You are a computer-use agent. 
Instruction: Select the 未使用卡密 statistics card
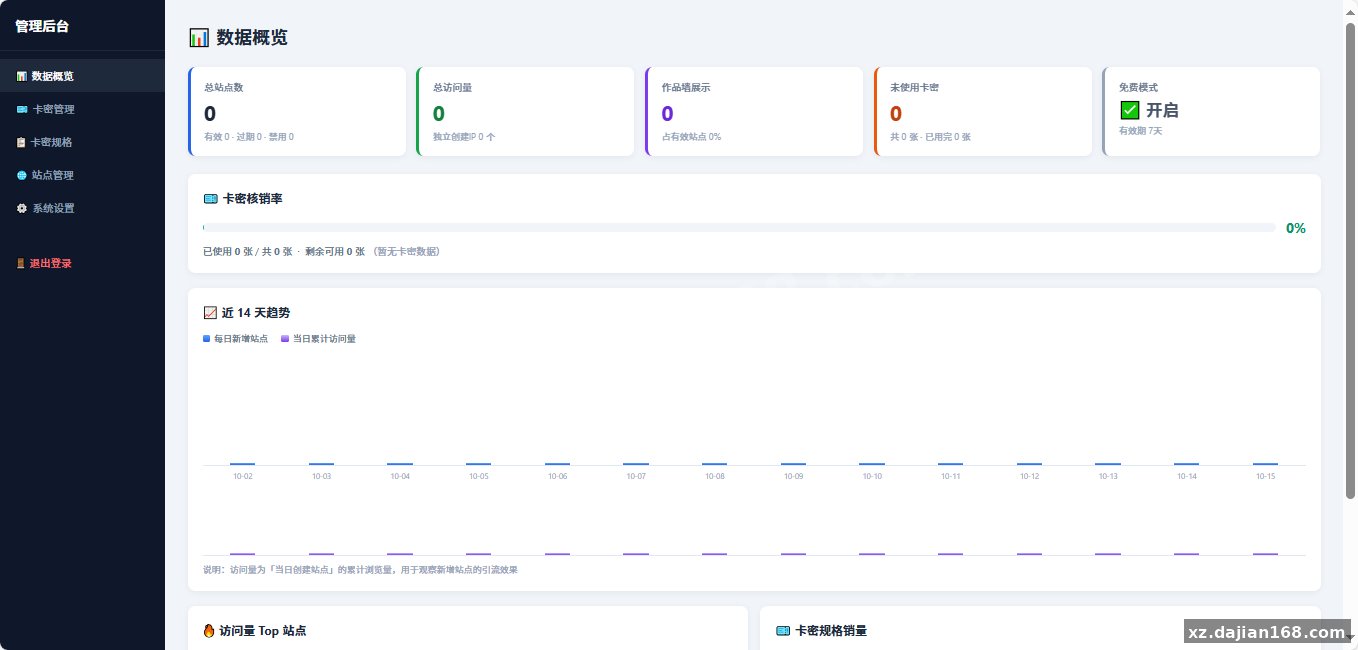tap(983, 111)
